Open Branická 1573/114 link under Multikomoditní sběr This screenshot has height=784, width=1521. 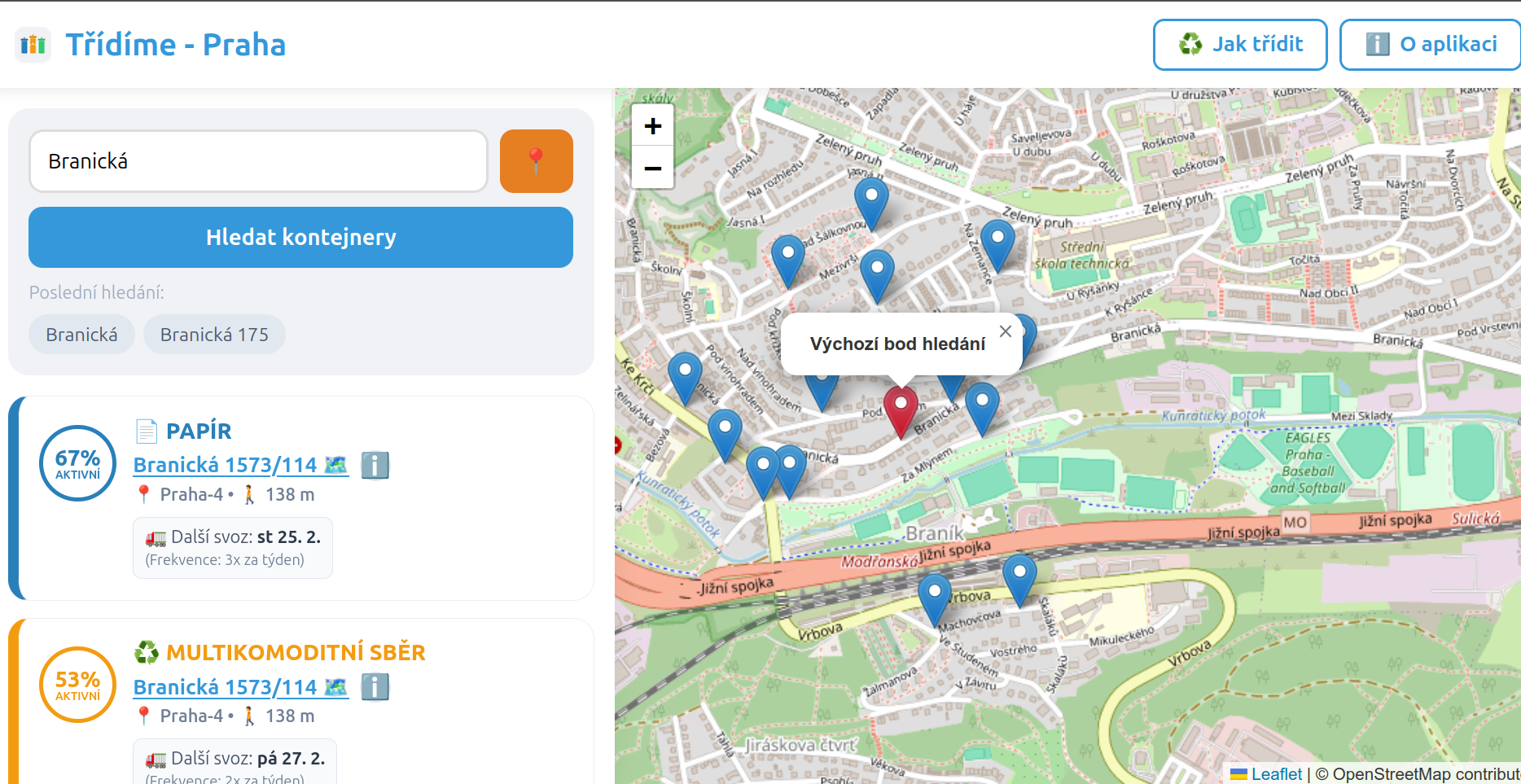(x=225, y=687)
